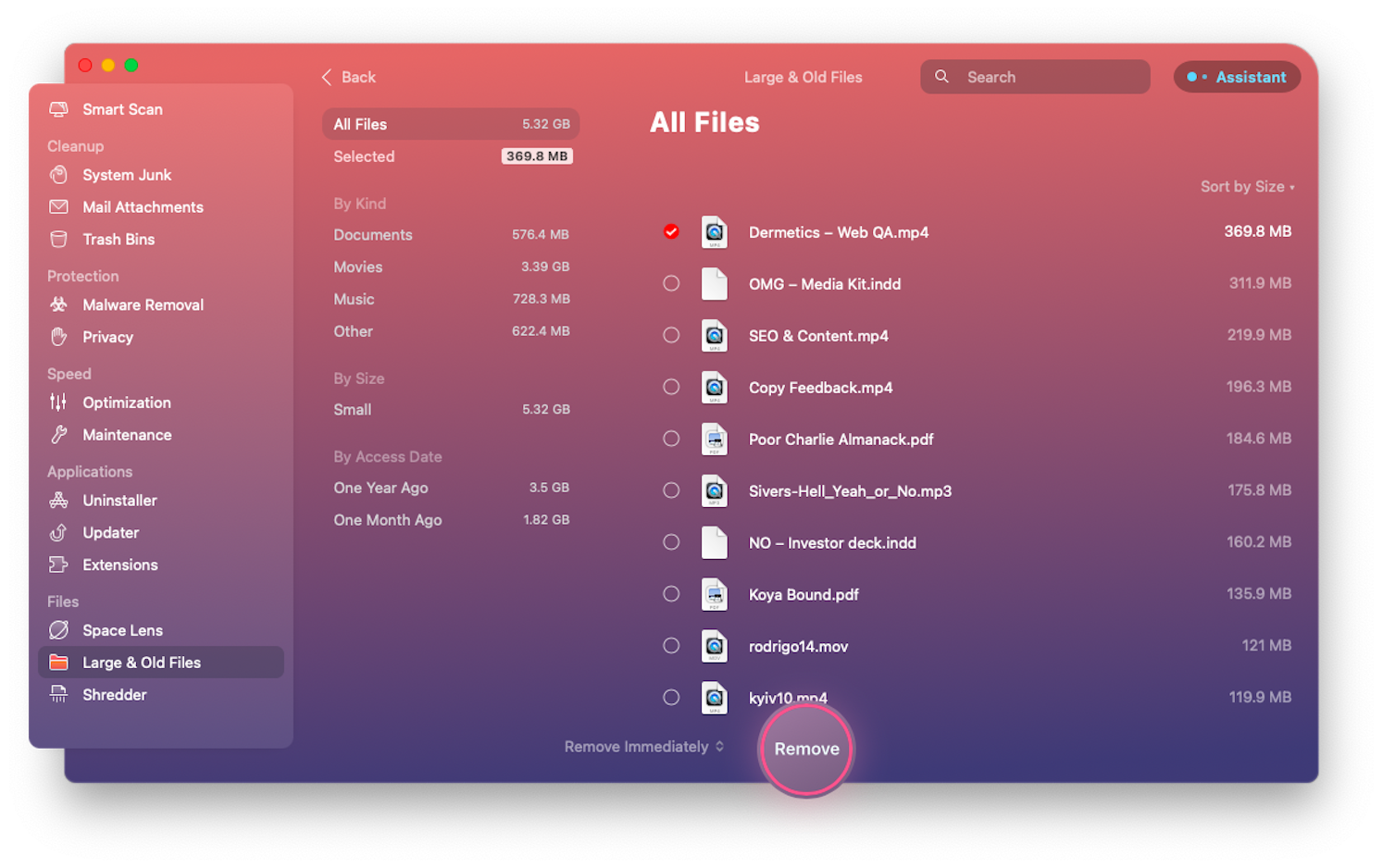
Task: Click inside the Search field
Action: click(1034, 77)
